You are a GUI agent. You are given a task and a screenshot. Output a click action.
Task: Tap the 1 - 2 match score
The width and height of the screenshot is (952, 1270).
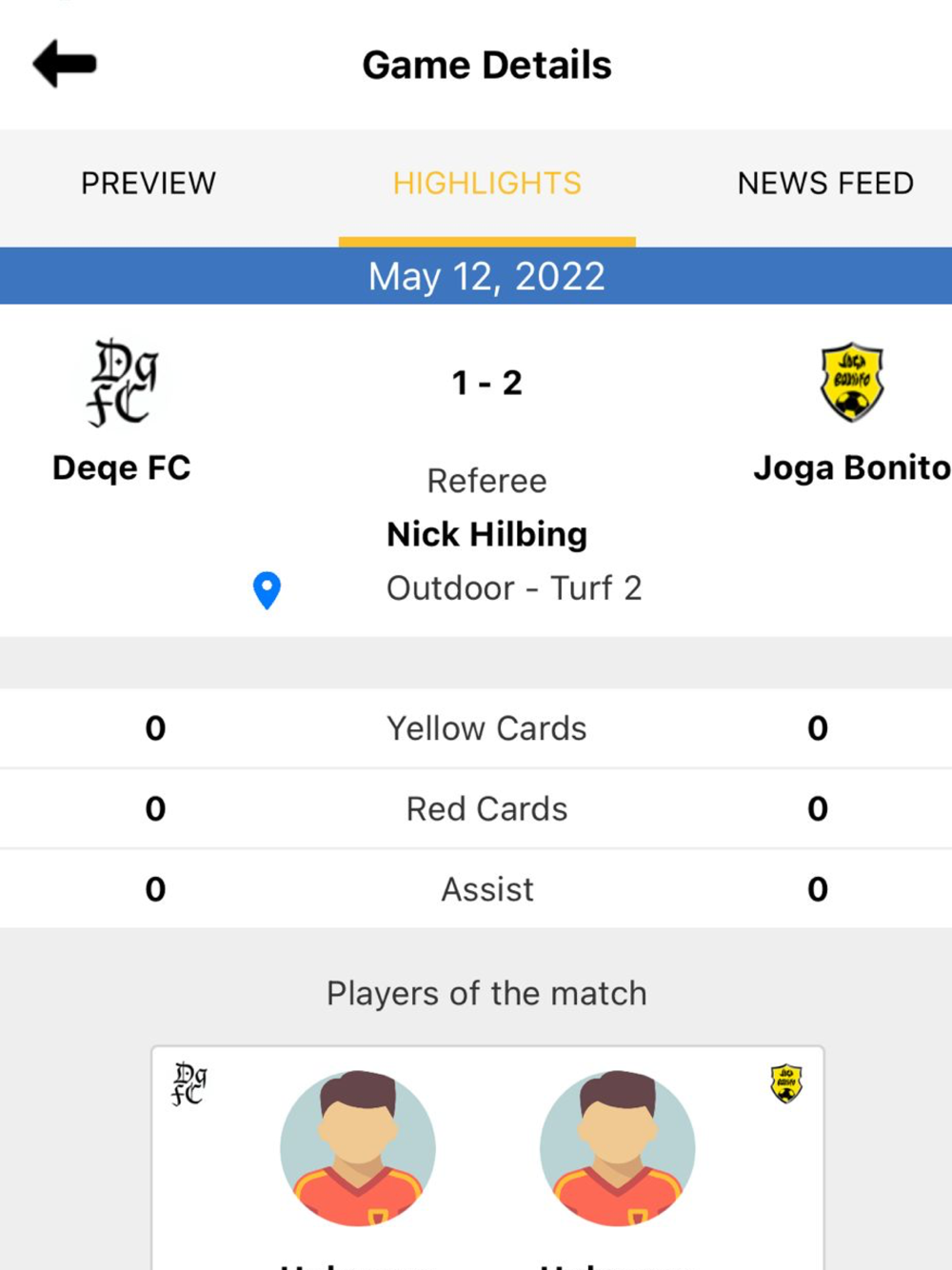click(487, 383)
